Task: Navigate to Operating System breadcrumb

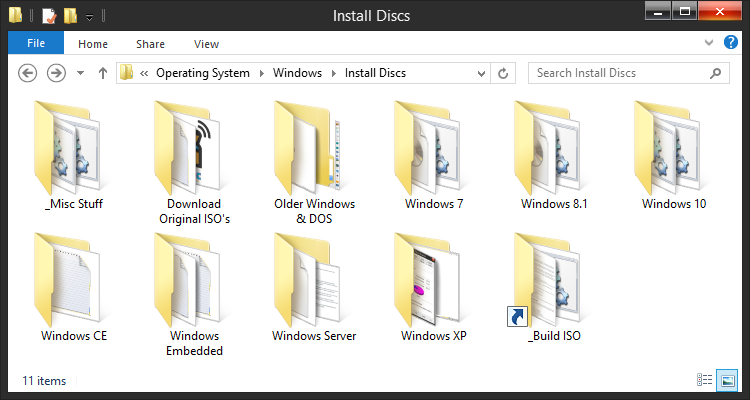Action: [203, 73]
